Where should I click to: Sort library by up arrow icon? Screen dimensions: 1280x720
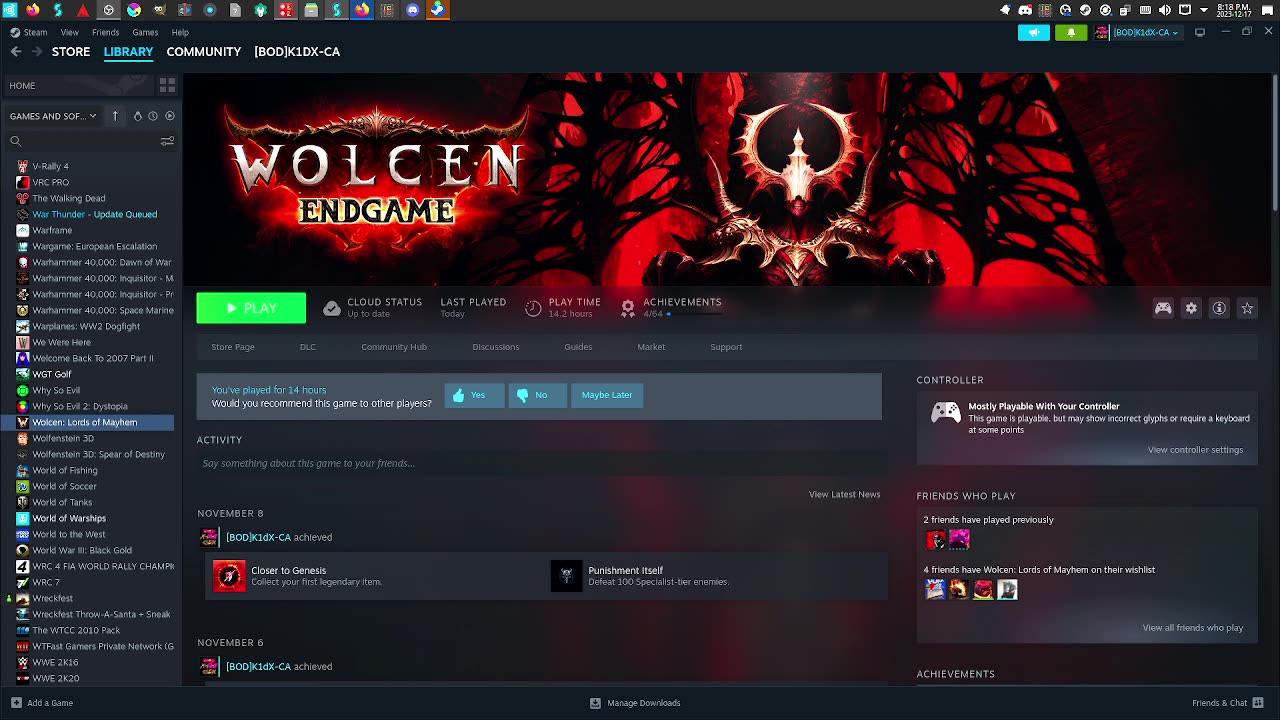(x=115, y=116)
